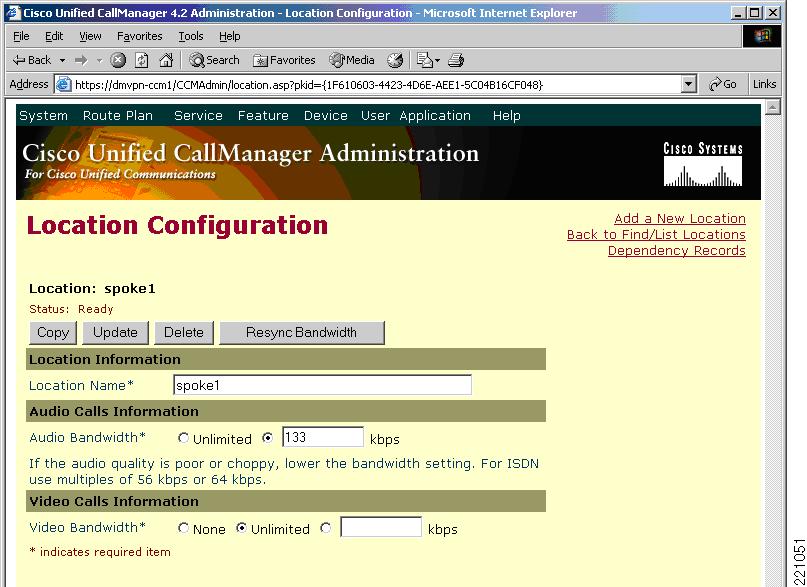Open the Application navigation menu
807x587 pixels.
[x=435, y=116]
